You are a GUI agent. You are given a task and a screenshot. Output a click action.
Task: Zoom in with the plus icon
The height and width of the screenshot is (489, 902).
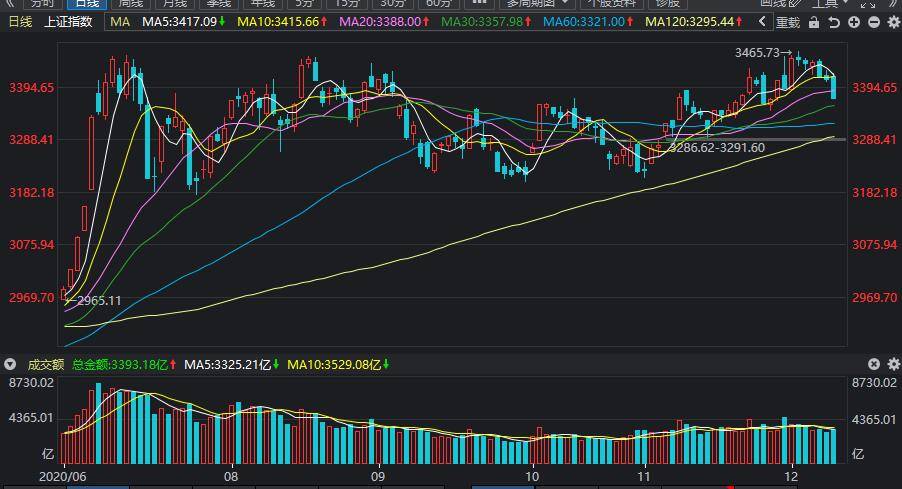[853, 22]
